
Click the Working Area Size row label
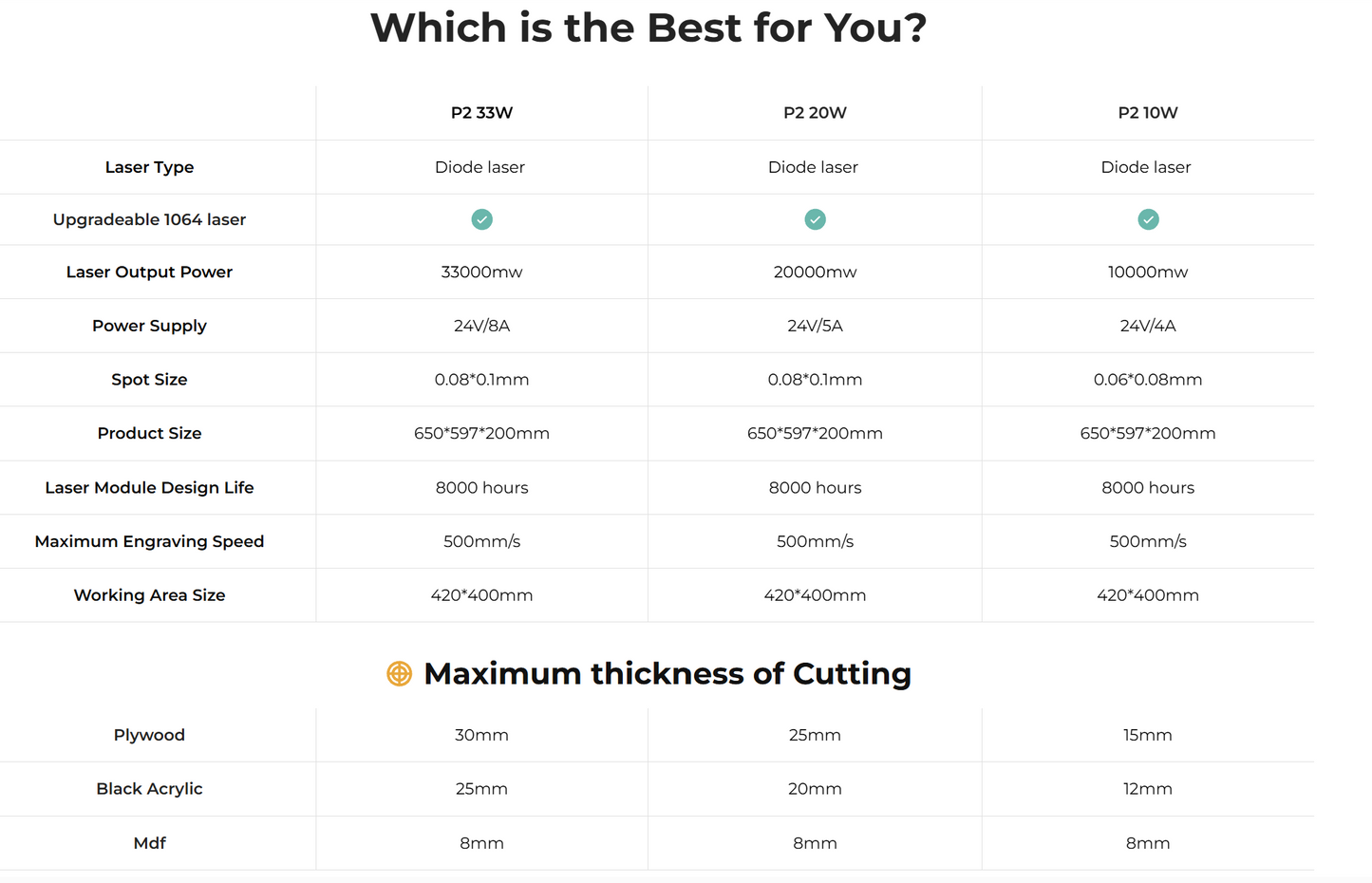(149, 595)
